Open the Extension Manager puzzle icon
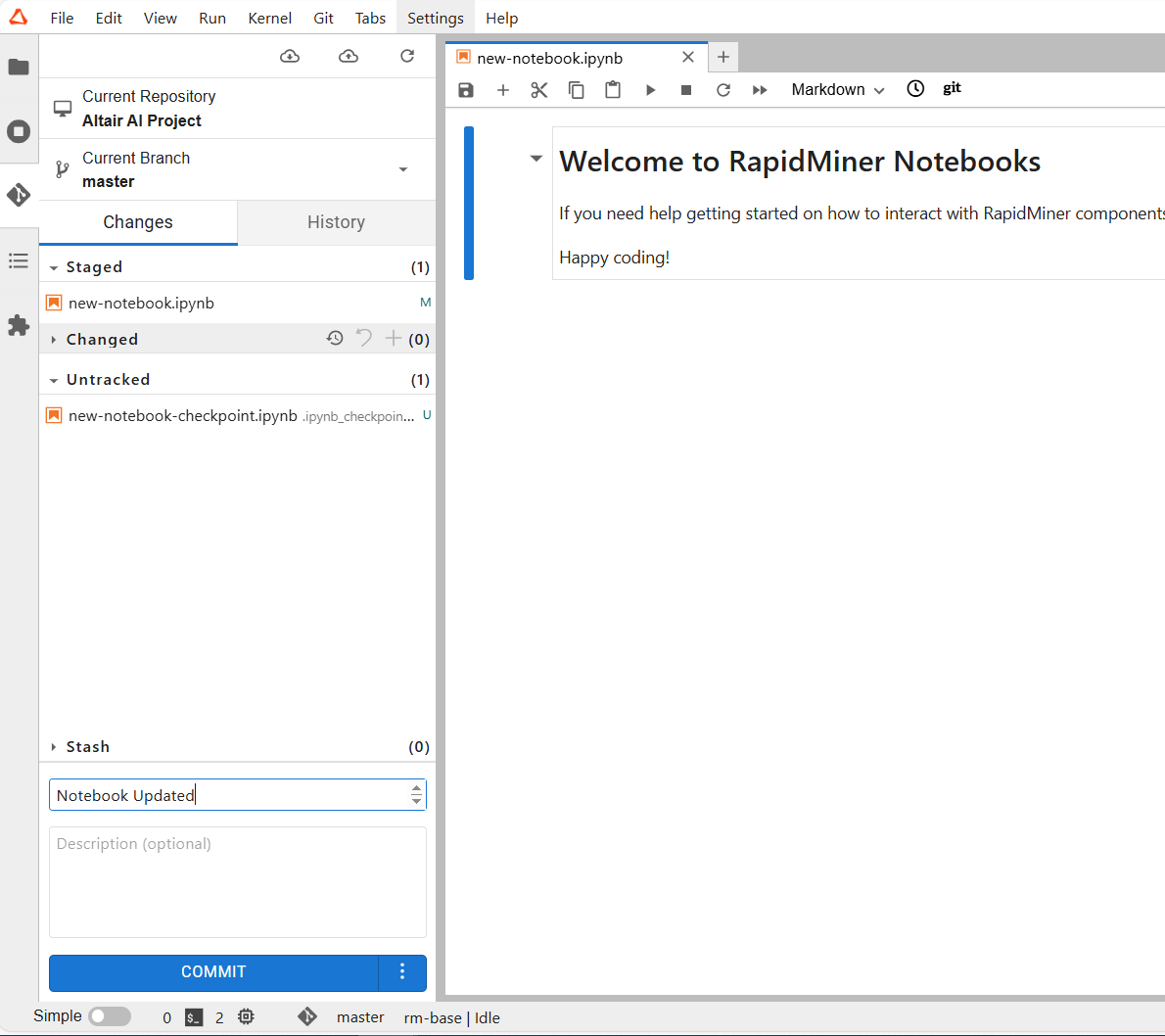The height and width of the screenshot is (1036, 1165). (19, 325)
